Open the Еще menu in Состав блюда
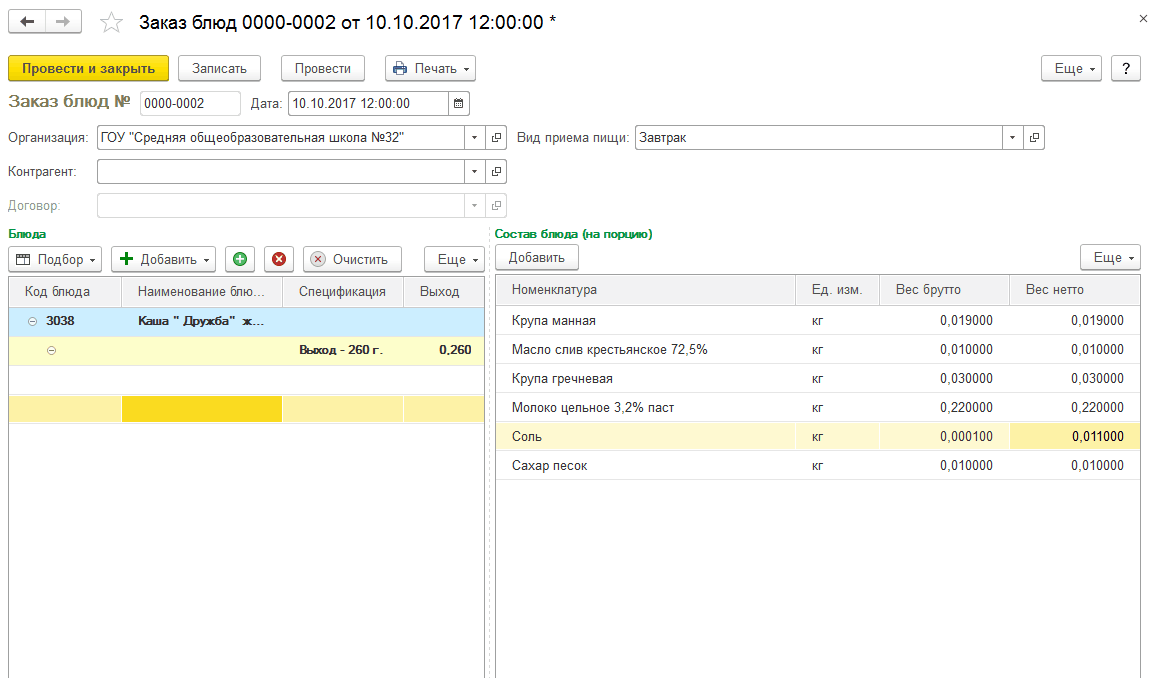Image resolution: width=1151 pixels, height=678 pixels. click(1110, 258)
